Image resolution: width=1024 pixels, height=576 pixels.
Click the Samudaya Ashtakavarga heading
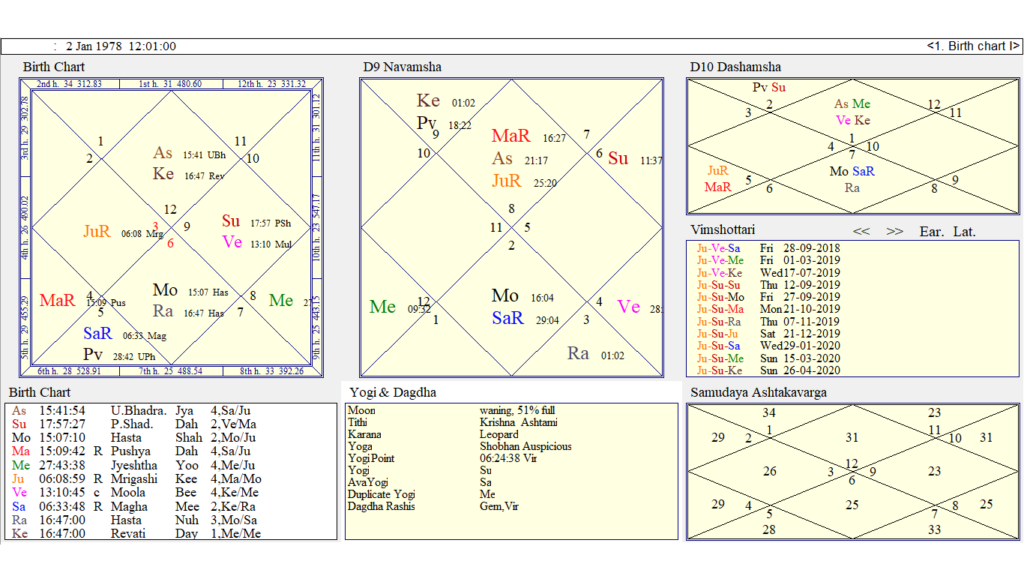point(758,392)
